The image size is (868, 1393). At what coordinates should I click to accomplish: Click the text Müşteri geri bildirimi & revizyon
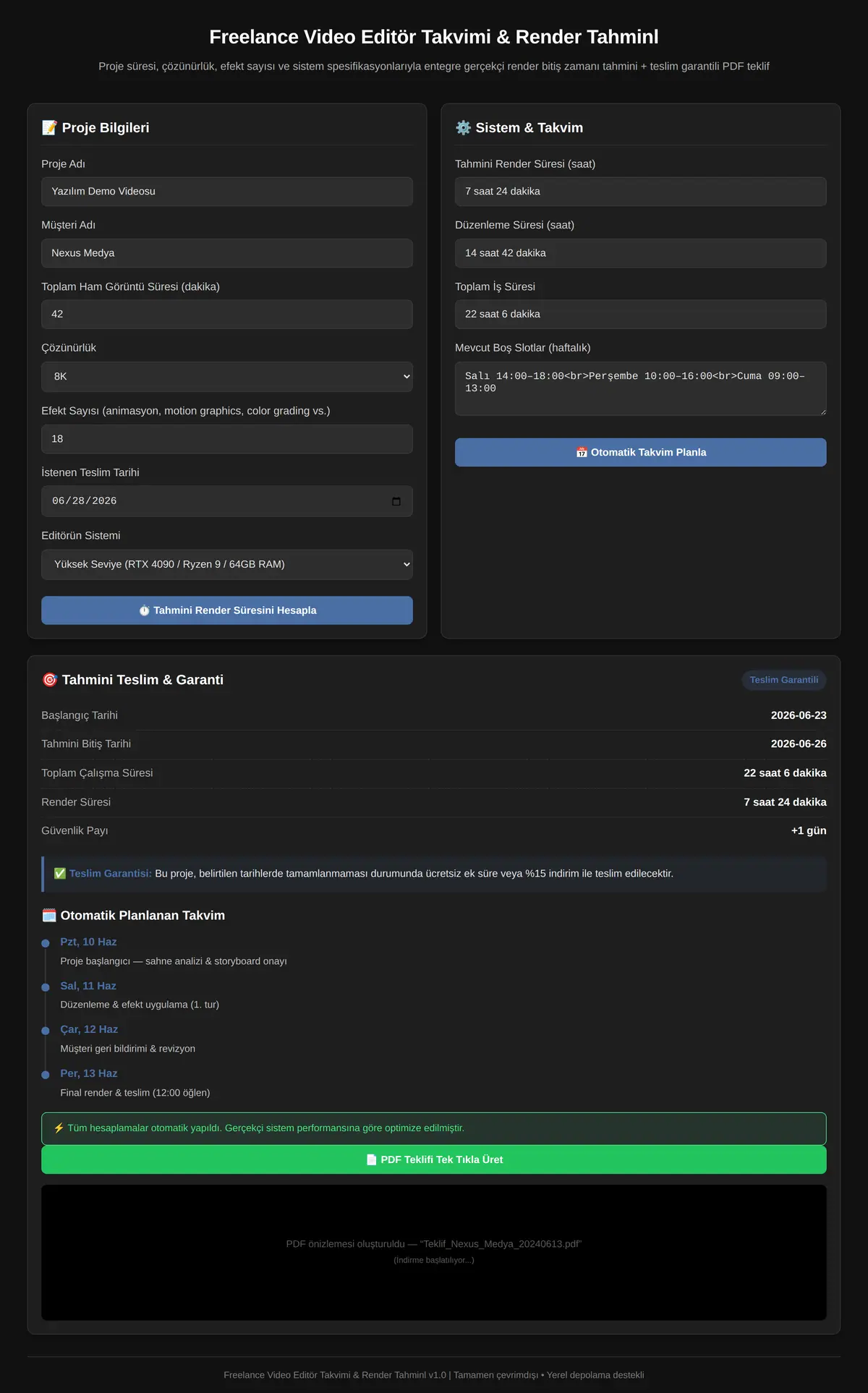pos(128,1049)
